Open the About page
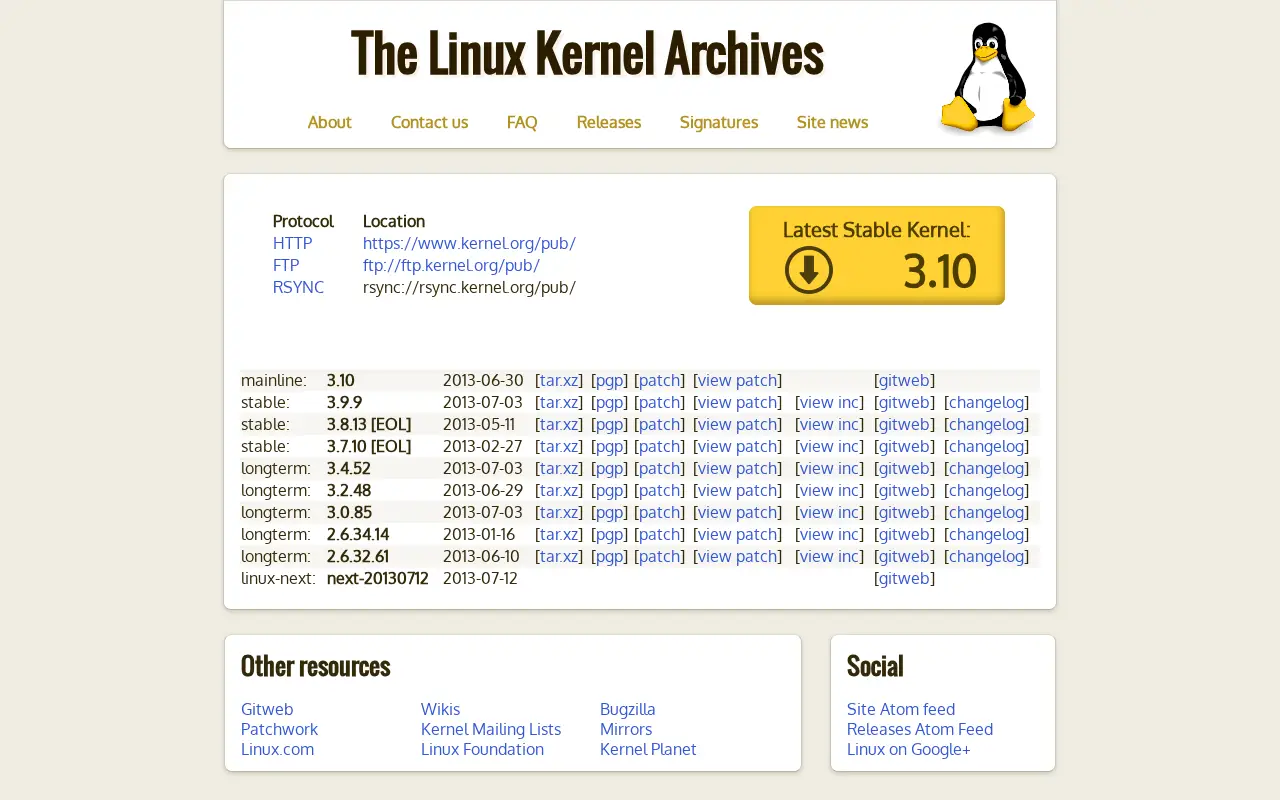Screen dimensions: 1280x800 329,122
